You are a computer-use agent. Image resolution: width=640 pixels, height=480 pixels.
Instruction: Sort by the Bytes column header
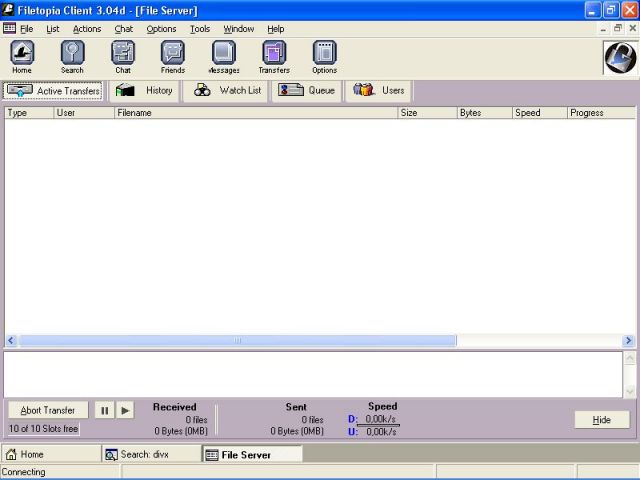click(x=484, y=113)
